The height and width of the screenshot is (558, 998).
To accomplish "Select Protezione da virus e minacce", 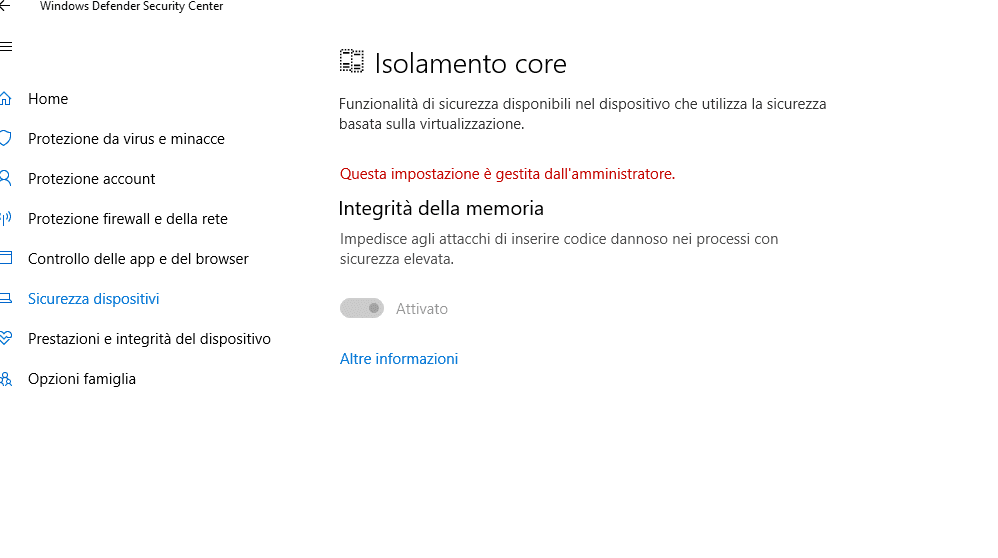I will (126, 139).
